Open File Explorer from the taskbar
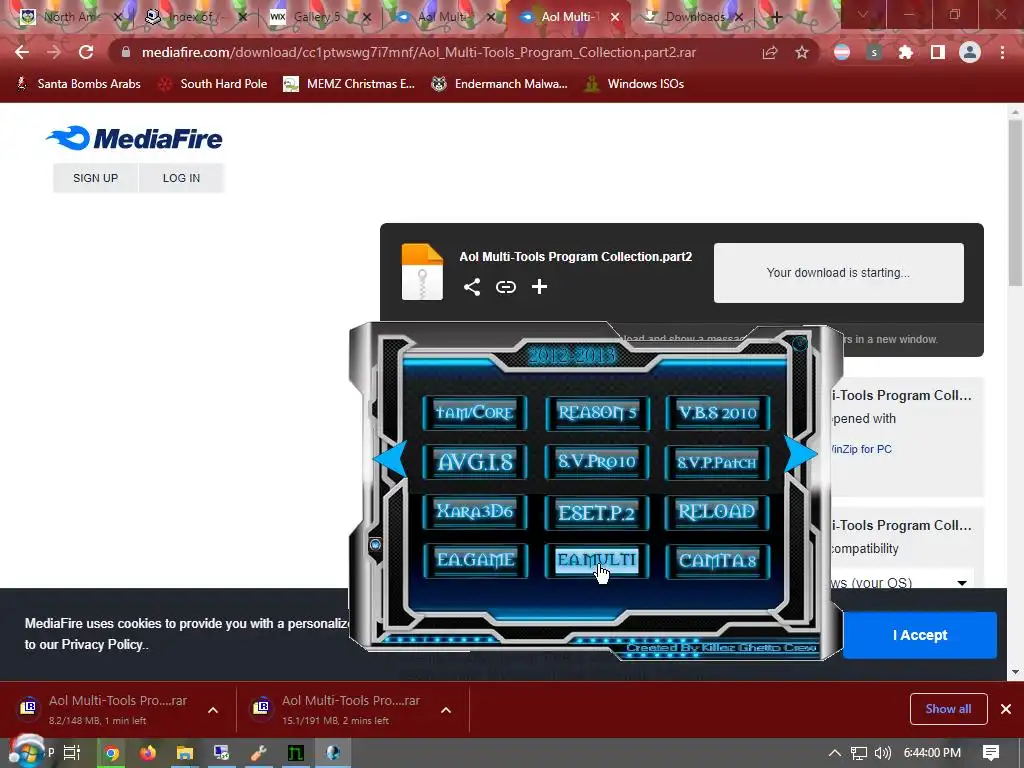 [185, 753]
